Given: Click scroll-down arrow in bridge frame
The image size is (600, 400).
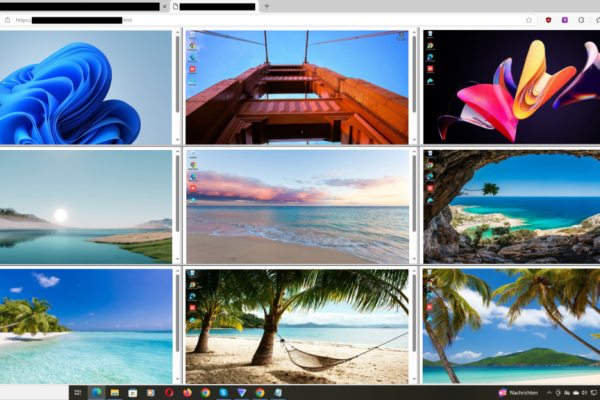Looking at the screenshot, I should (x=413, y=141).
